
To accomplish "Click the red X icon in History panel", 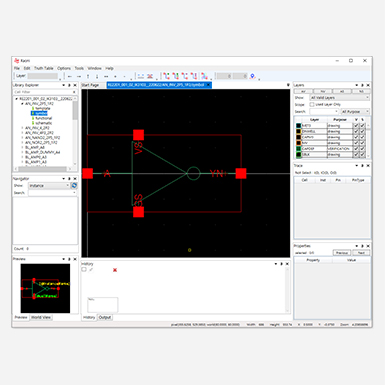I will click(115, 270).
